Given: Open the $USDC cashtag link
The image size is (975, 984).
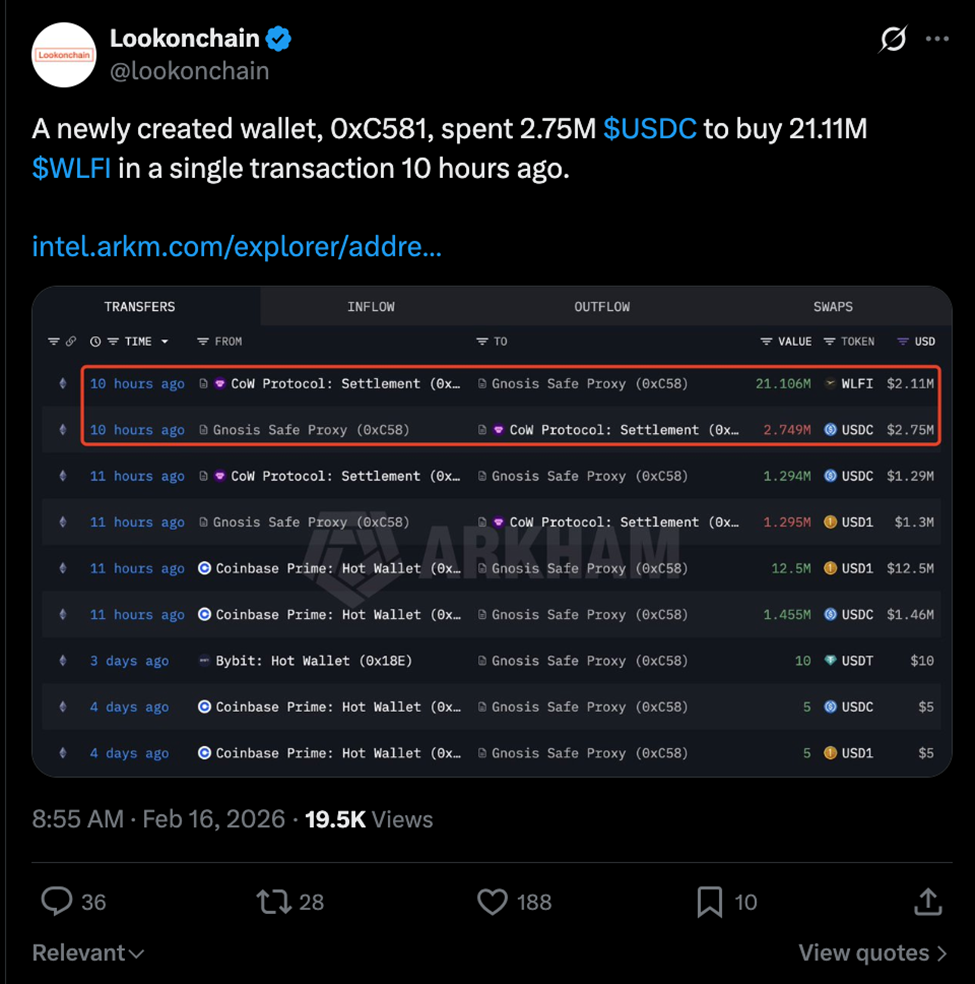Looking at the screenshot, I should point(650,129).
